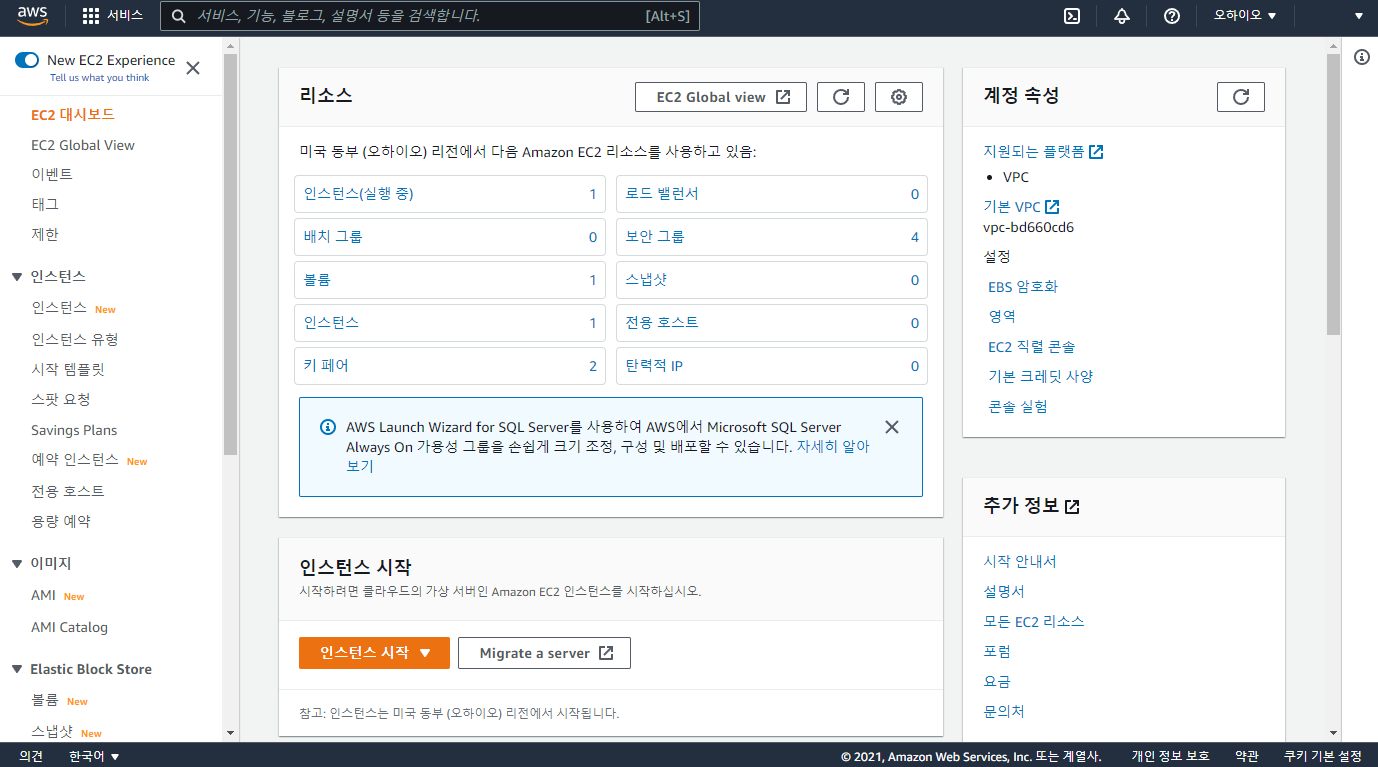Image resolution: width=1378 pixels, height=767 pixels.
Task: Go to 이벤트 in sidebar
Action: [52, 174]
